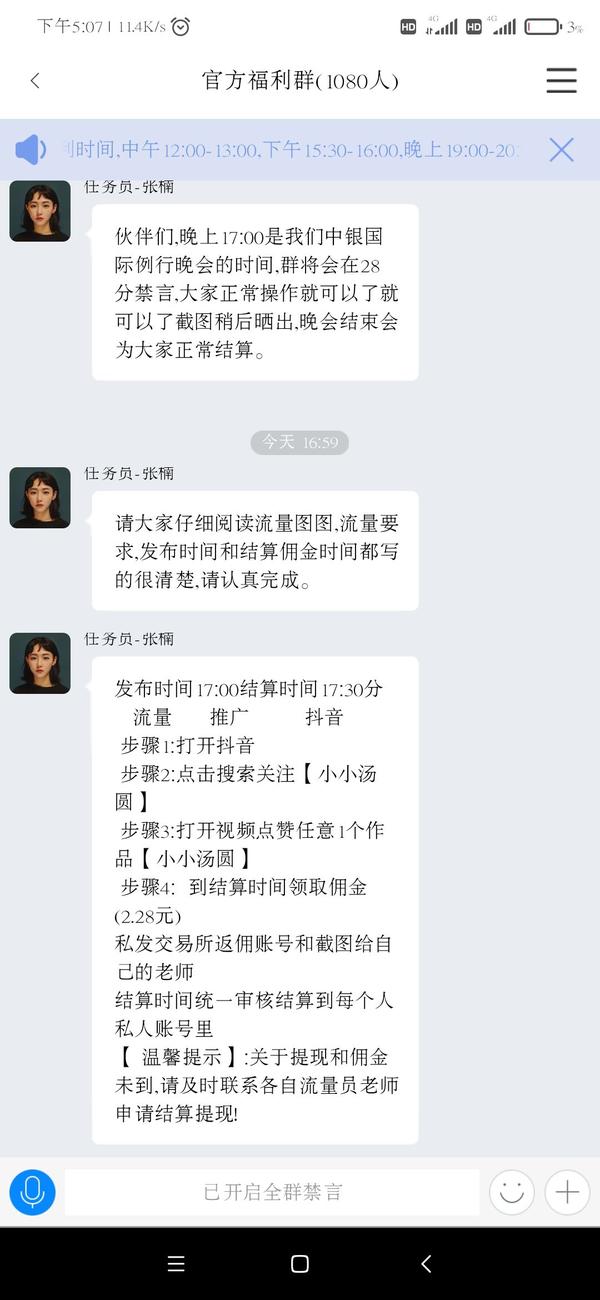
Task: Tap the announcement speaker icon
Action: 30,150
